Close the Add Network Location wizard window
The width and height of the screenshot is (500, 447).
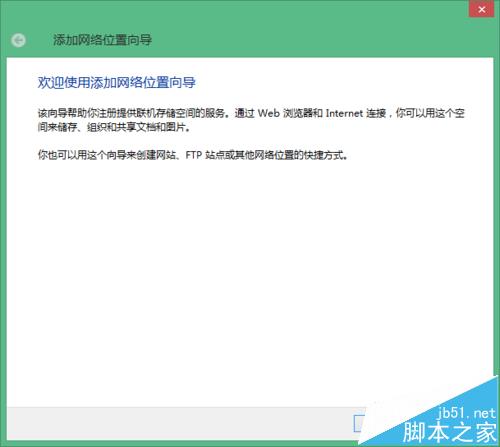pos(481,9)
